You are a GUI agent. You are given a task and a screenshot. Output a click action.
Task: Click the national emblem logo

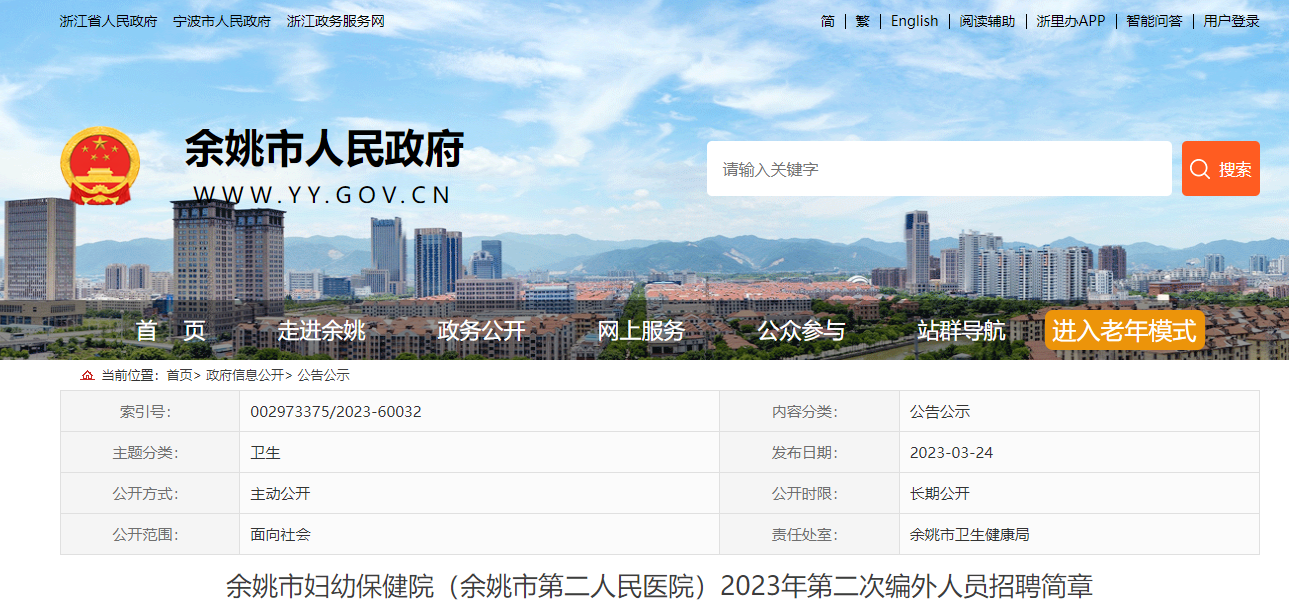click(x=100, y=166)
